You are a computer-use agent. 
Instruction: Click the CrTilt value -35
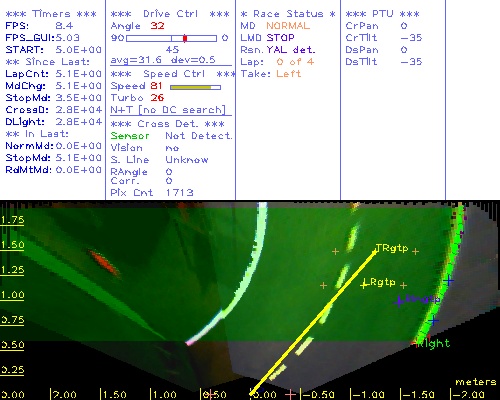tap(411, 38)
